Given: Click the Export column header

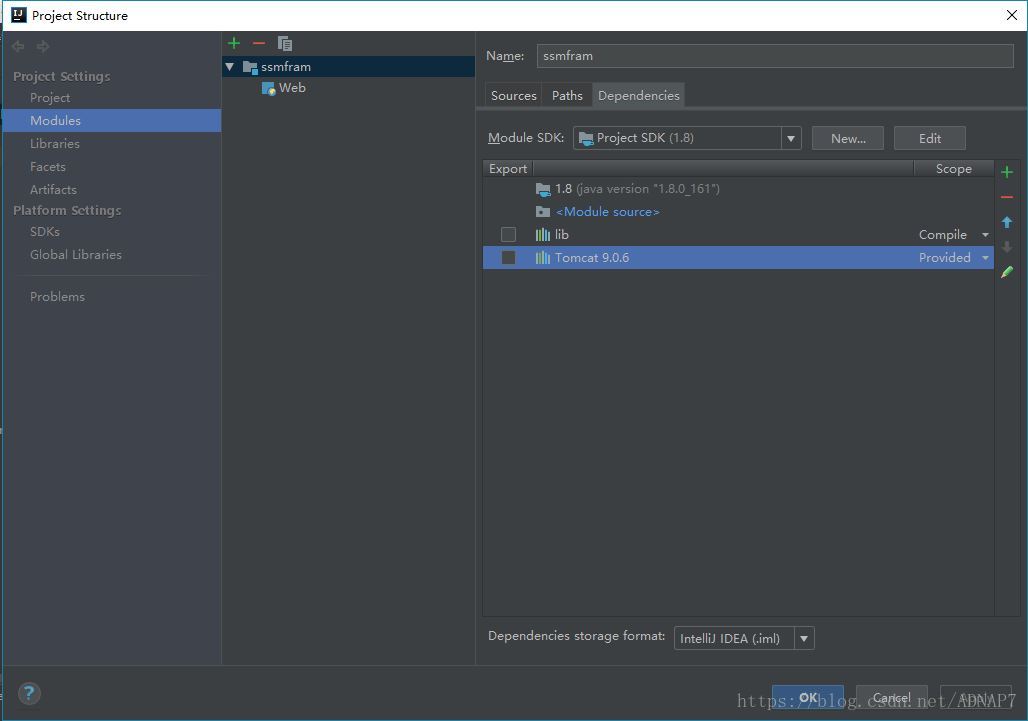Looking at the screenshot, I should click(x=508, y=169).
